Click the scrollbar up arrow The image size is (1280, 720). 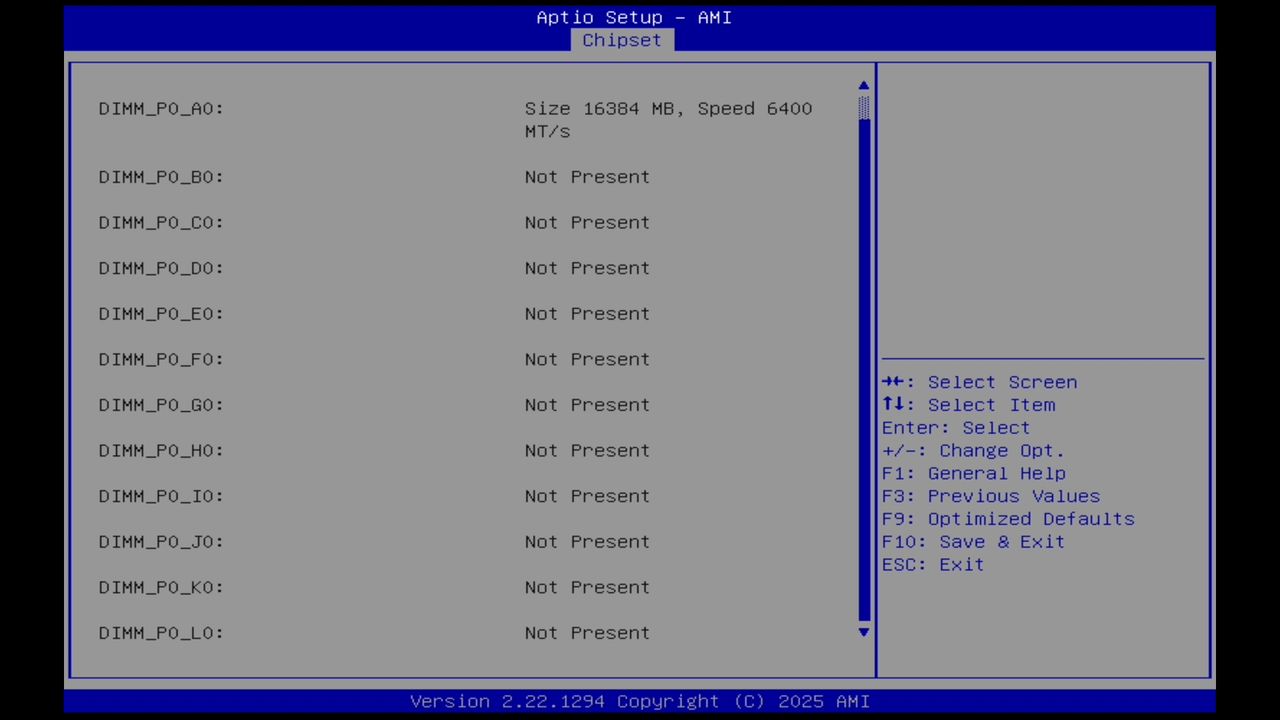point(863,85)
